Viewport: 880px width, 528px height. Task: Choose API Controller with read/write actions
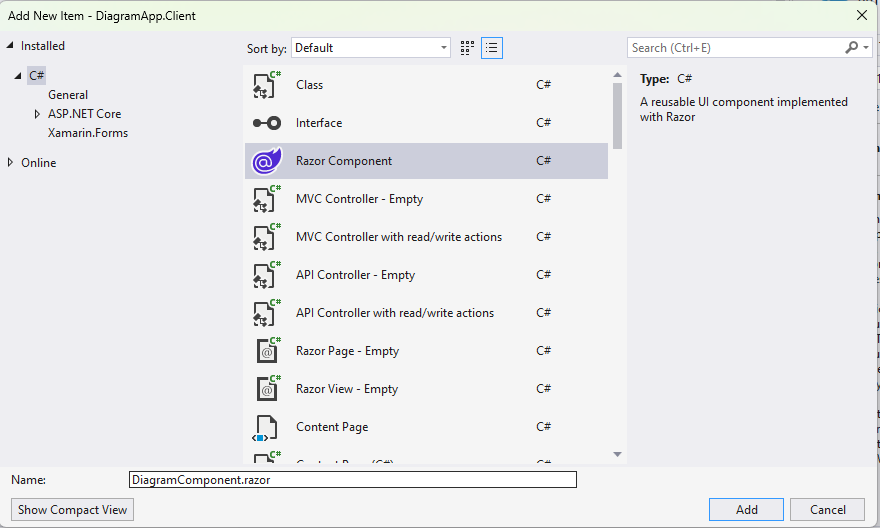[427, 313]
